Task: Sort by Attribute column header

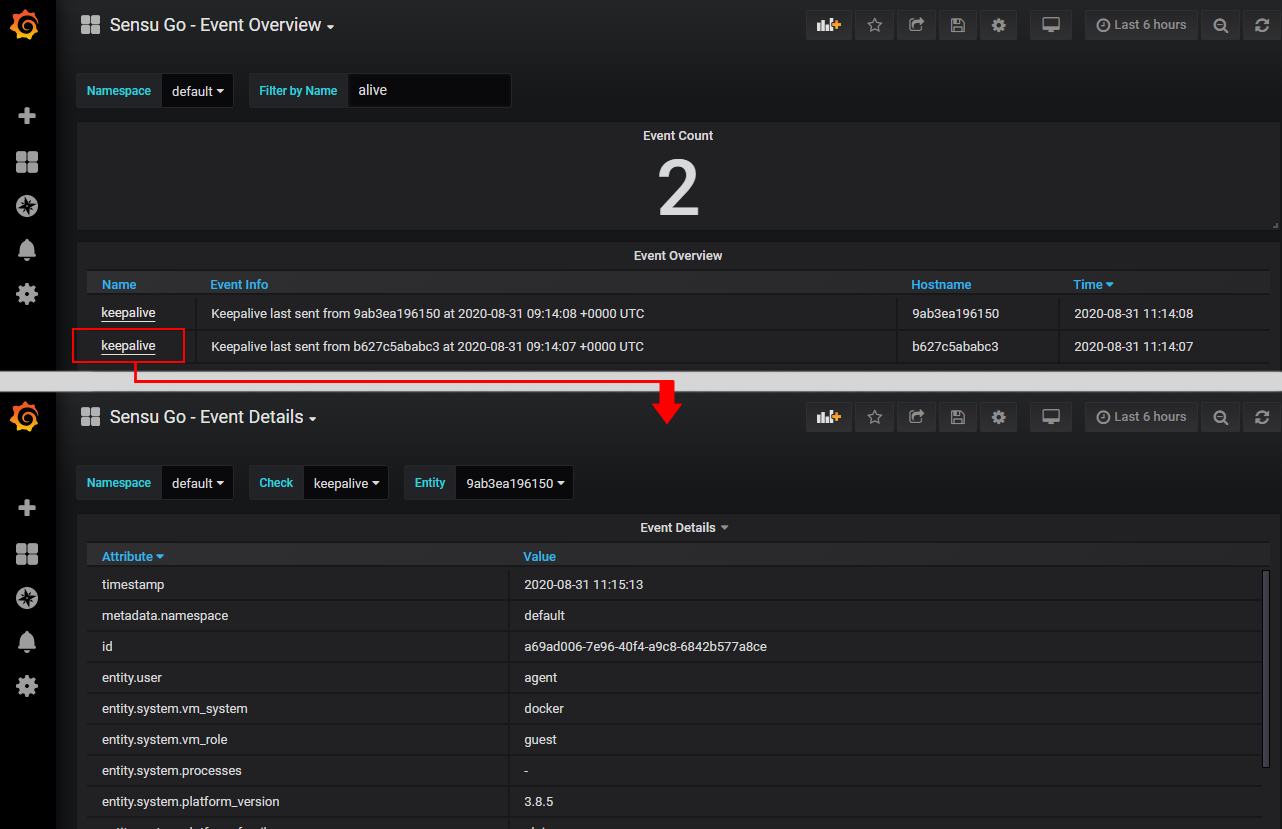Action: click(132, 556)
